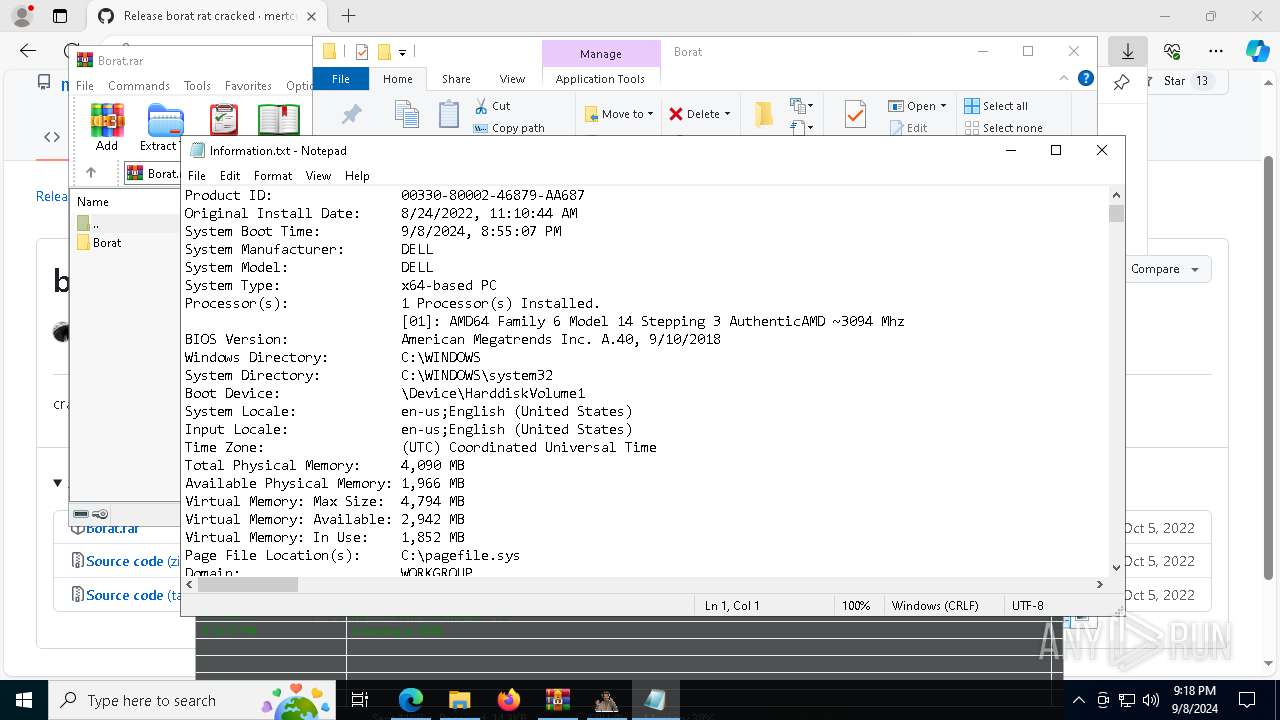The width and height of the screenshot is (1280, 720).
Task: Switch to Share tab in Explorer
Action: tap(456, 79)
